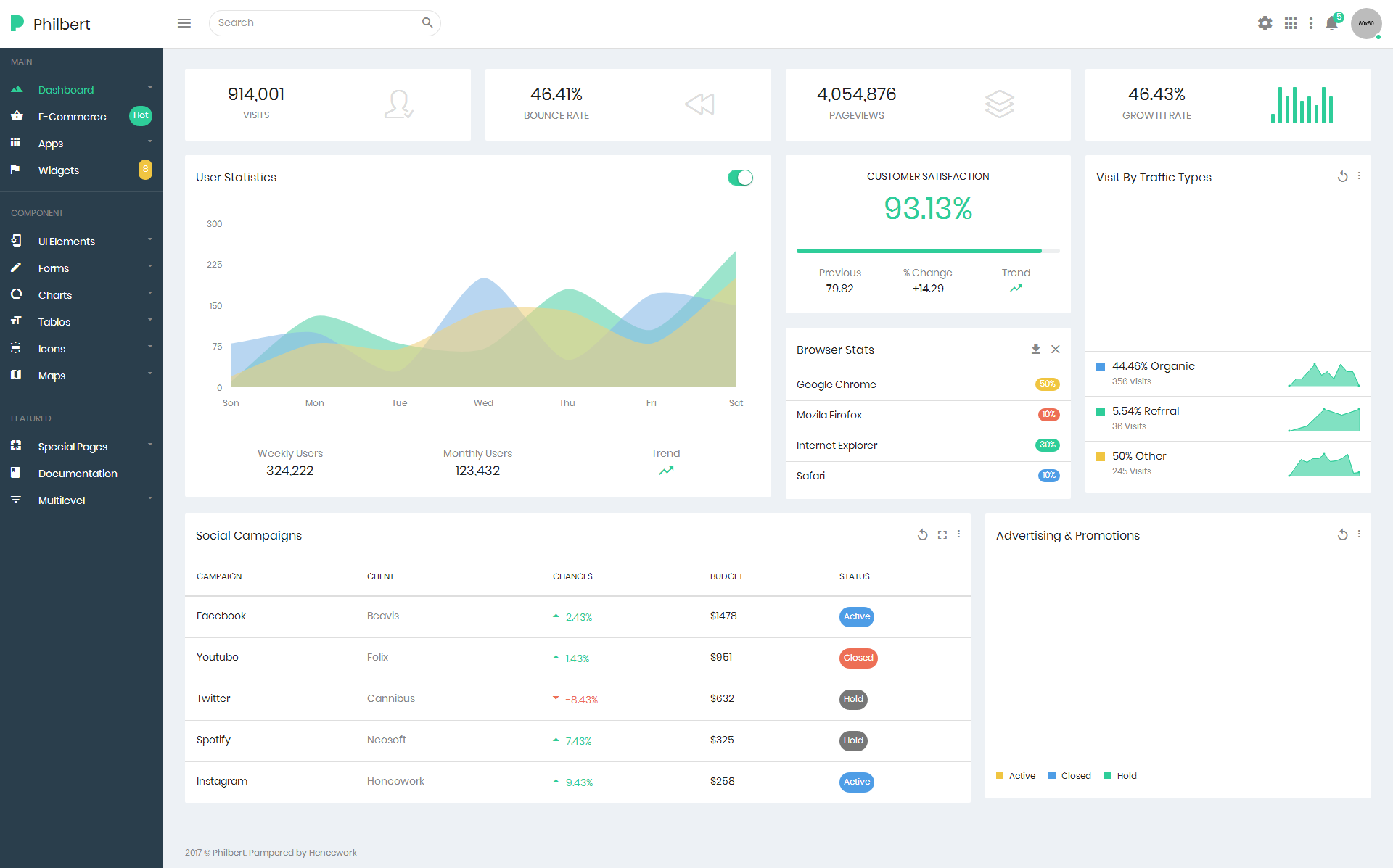
Task: Open Advertising & Promotions more options
Action: [1359, 534]
